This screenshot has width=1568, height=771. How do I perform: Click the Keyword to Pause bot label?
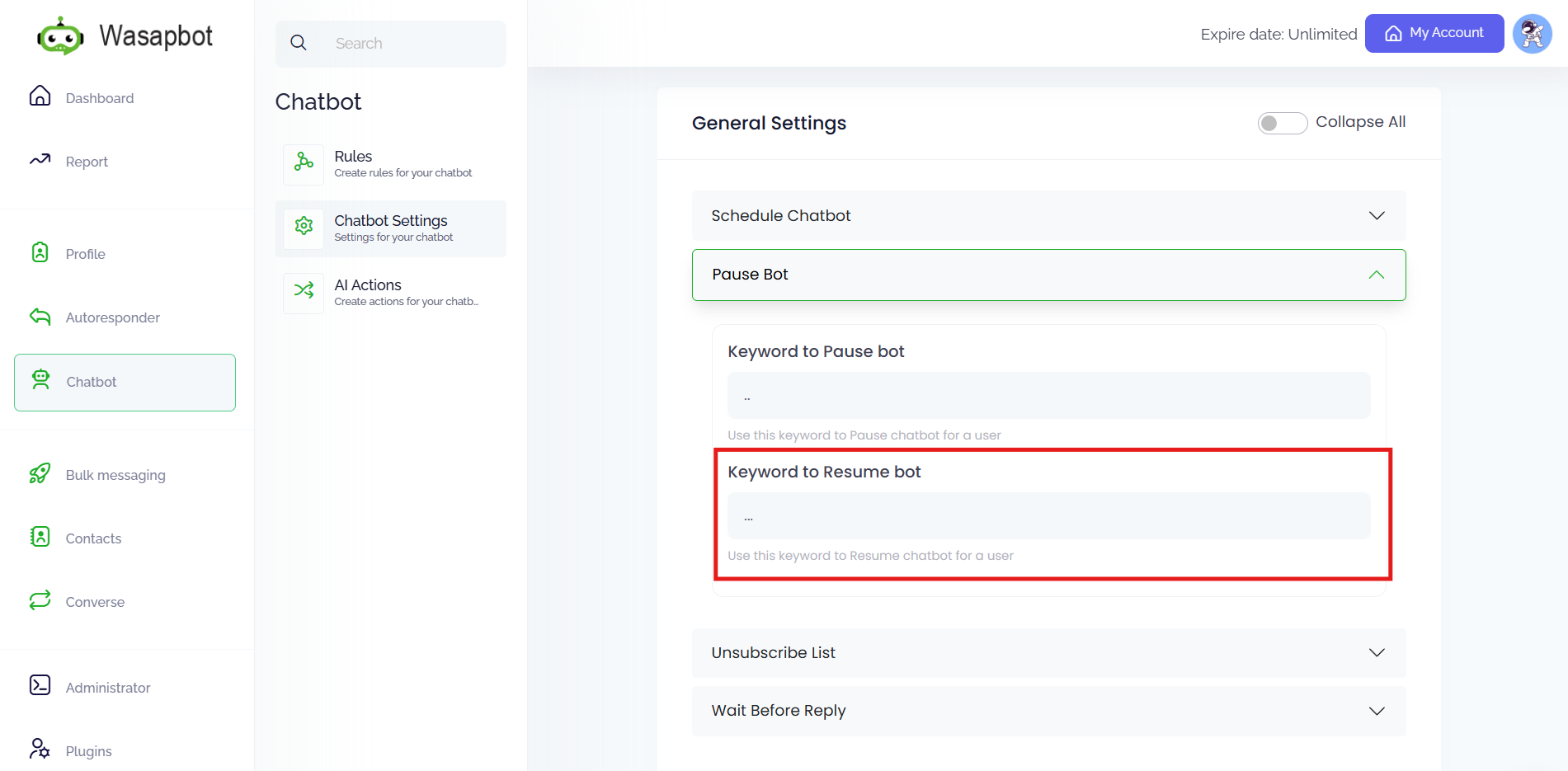pyautogui.click(x=816, y=351)
